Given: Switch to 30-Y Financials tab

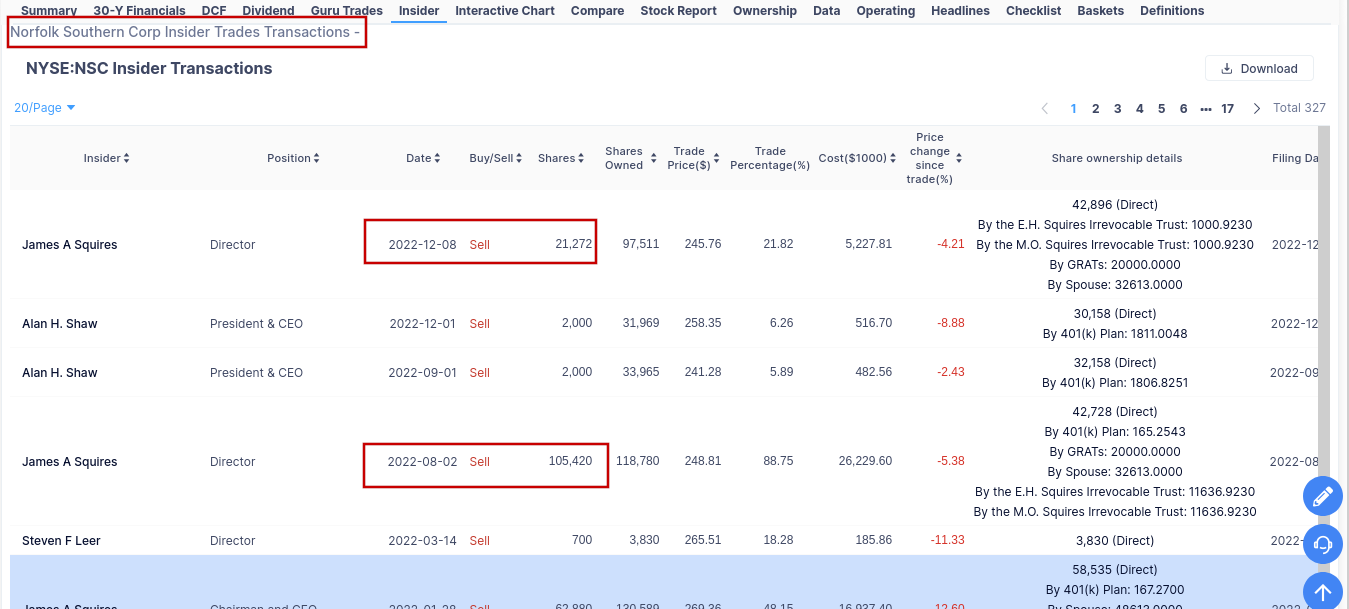Looking at the screenshot, I should (x=139, y=11).
